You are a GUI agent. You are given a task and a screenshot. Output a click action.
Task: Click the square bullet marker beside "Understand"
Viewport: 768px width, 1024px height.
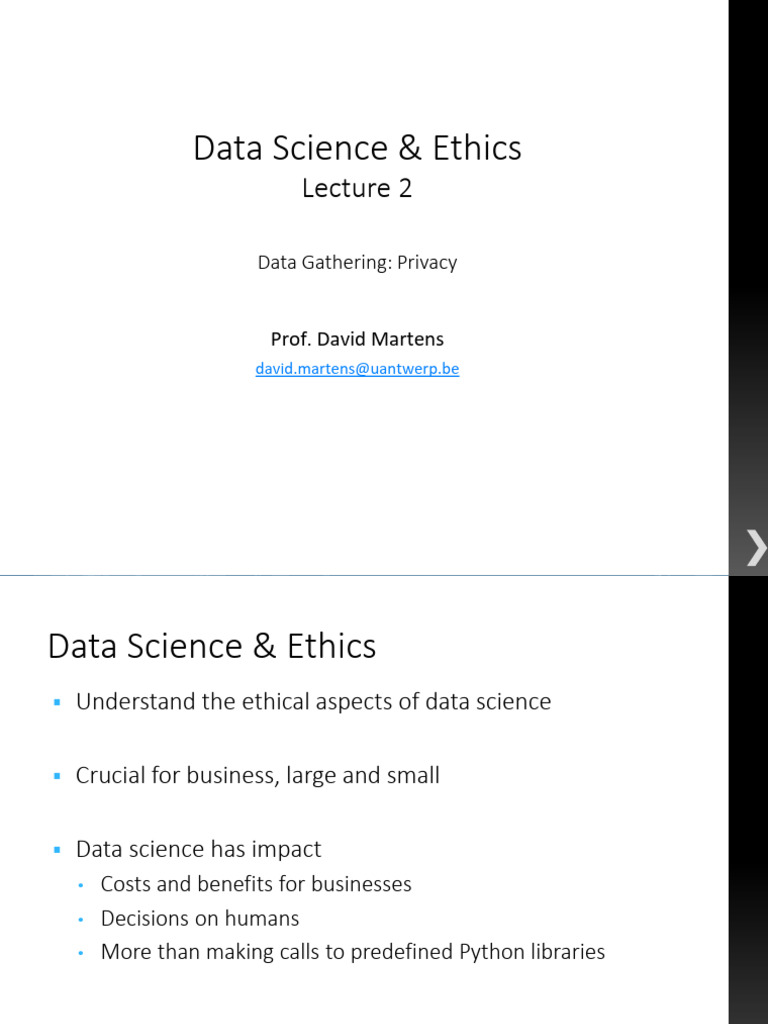click(x=58, y=703)
